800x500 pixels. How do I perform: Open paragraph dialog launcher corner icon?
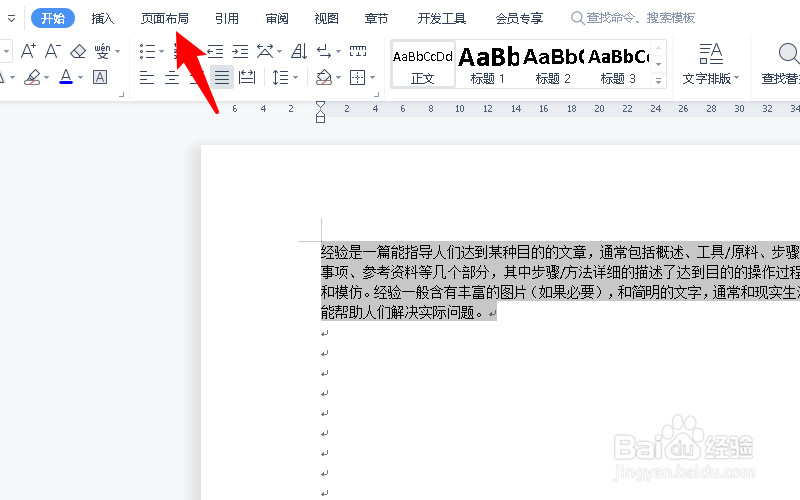pyautogui.click(x=377, y=94)
